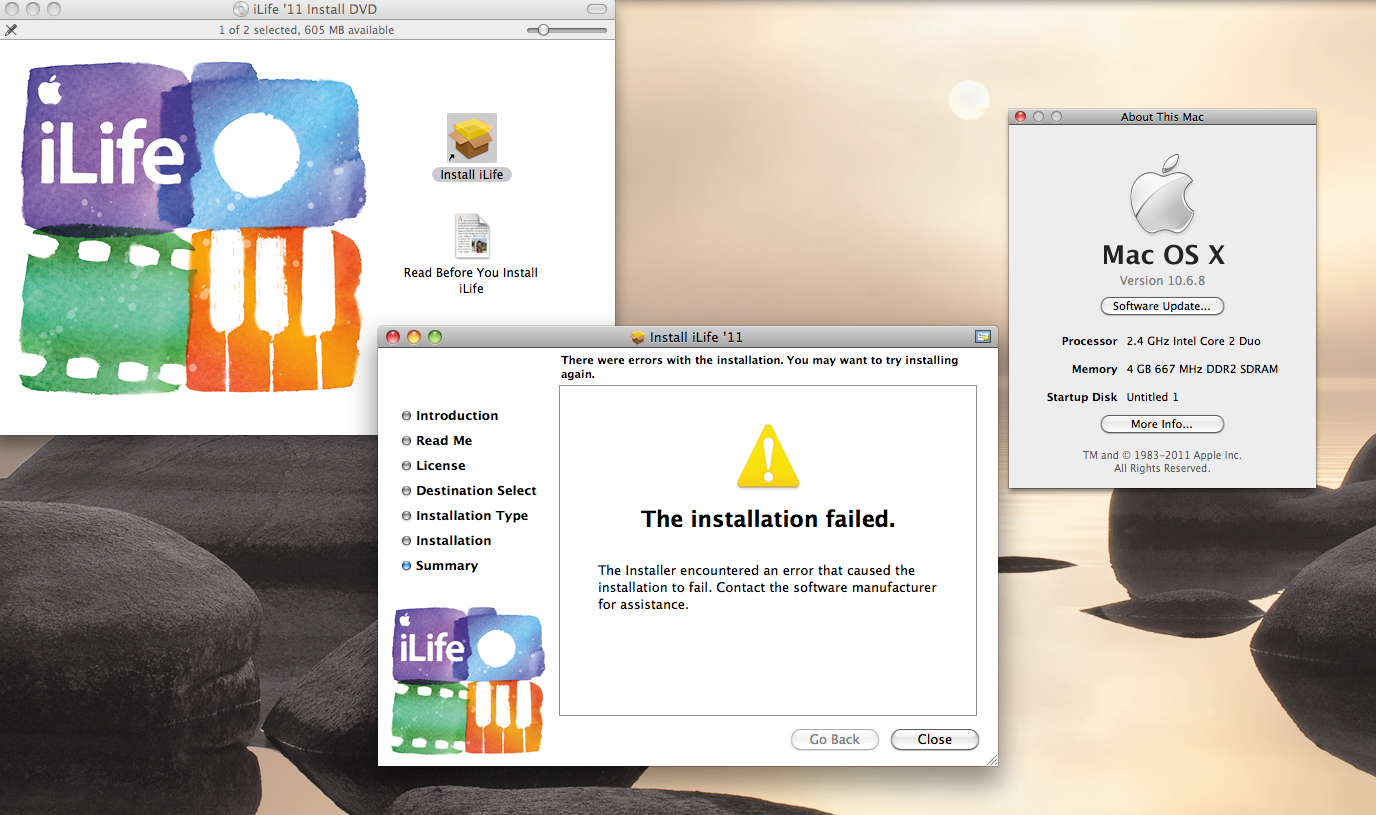This screenshot has height=815, width=1376.
Task: Click the Read Me step in installer sidebar
Action: pyautogui.click(x=444, y=441)
